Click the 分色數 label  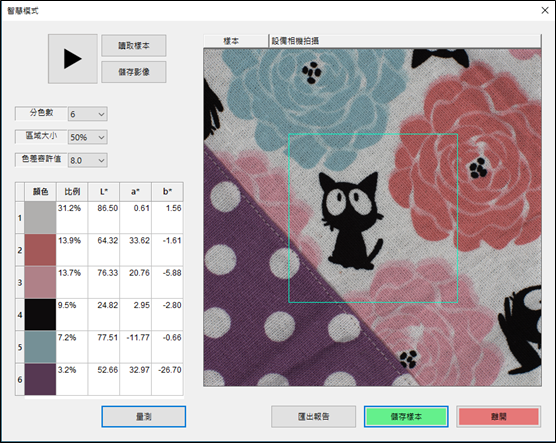tap(41, 113)
